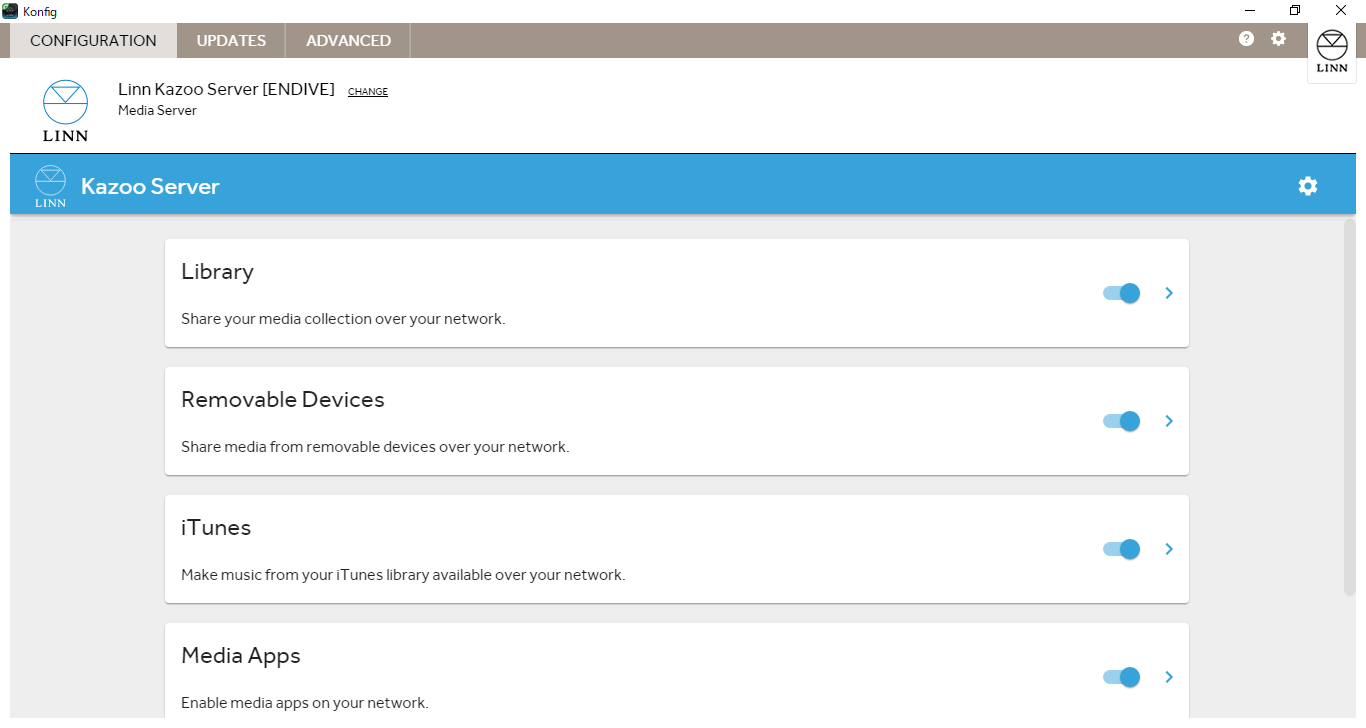Click 'Share your media collection over your network.' text
The image size is (1366, 728).
click(x=343, y=319)
